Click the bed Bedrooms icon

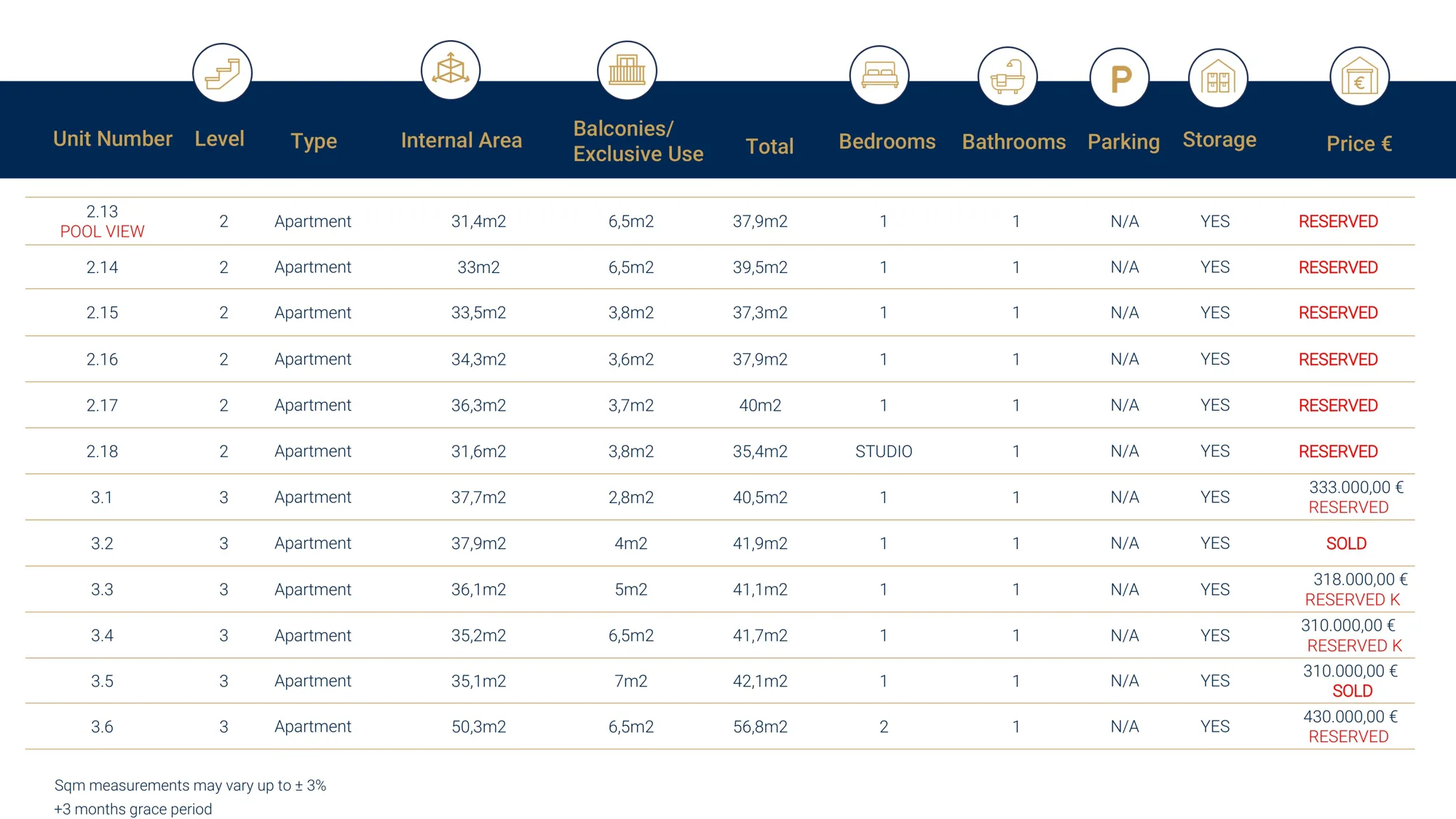pyautogui.click(x=879, y=75)
